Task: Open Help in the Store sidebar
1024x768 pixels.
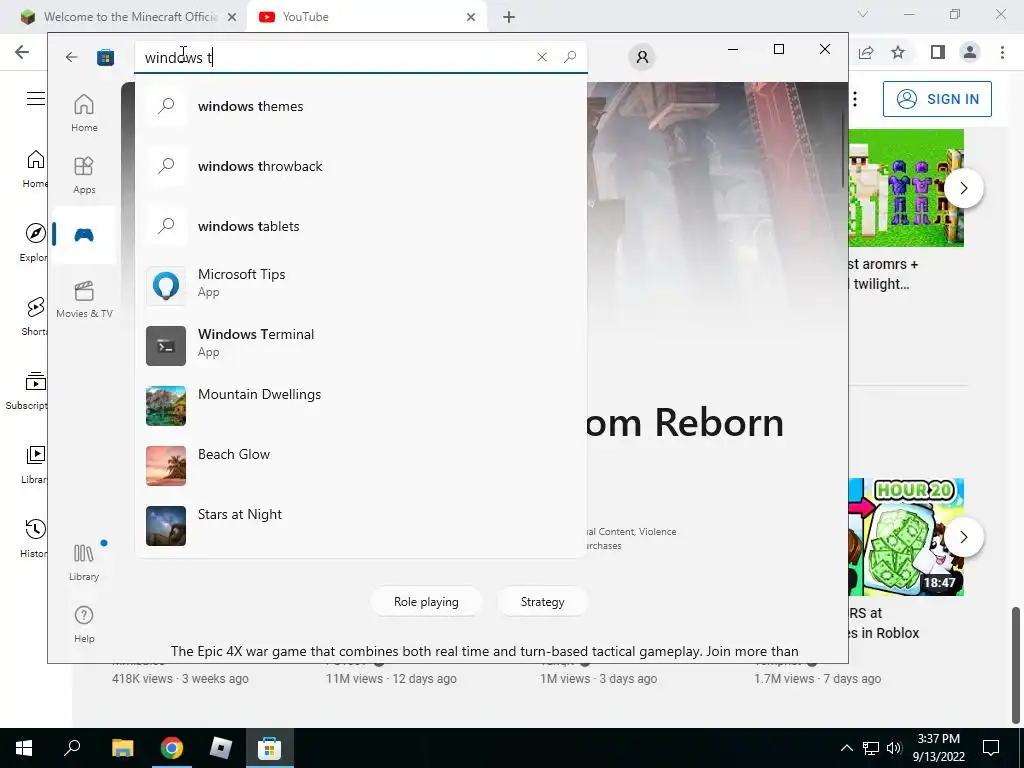Action: [84, 624]
